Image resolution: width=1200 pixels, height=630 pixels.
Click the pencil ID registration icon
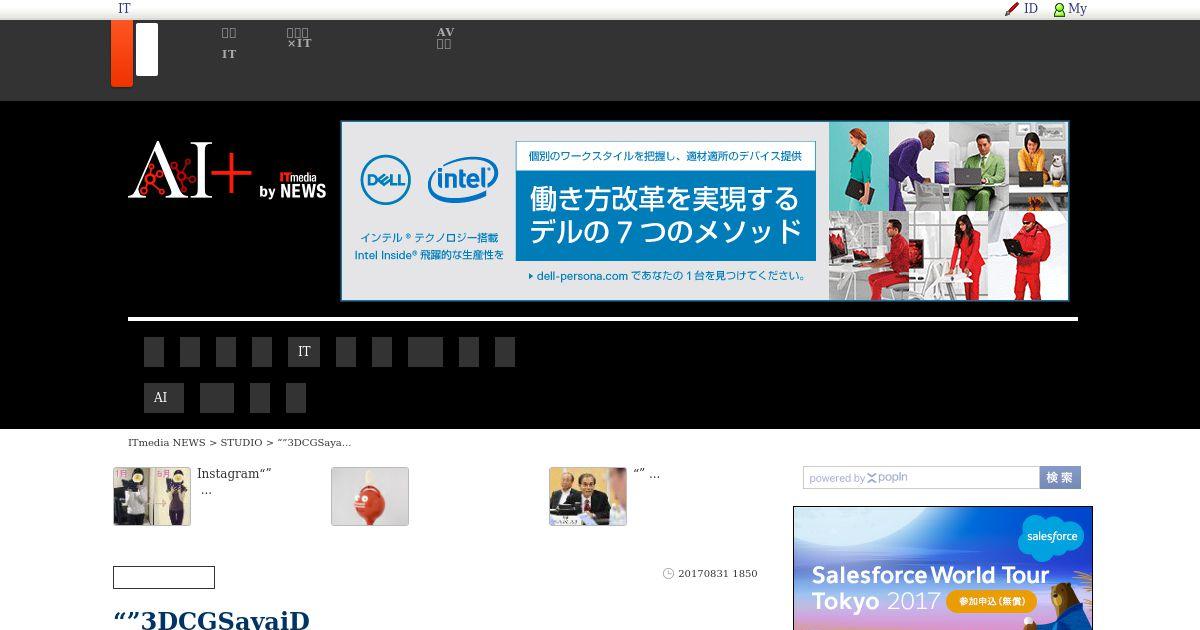click(1012, 9)
